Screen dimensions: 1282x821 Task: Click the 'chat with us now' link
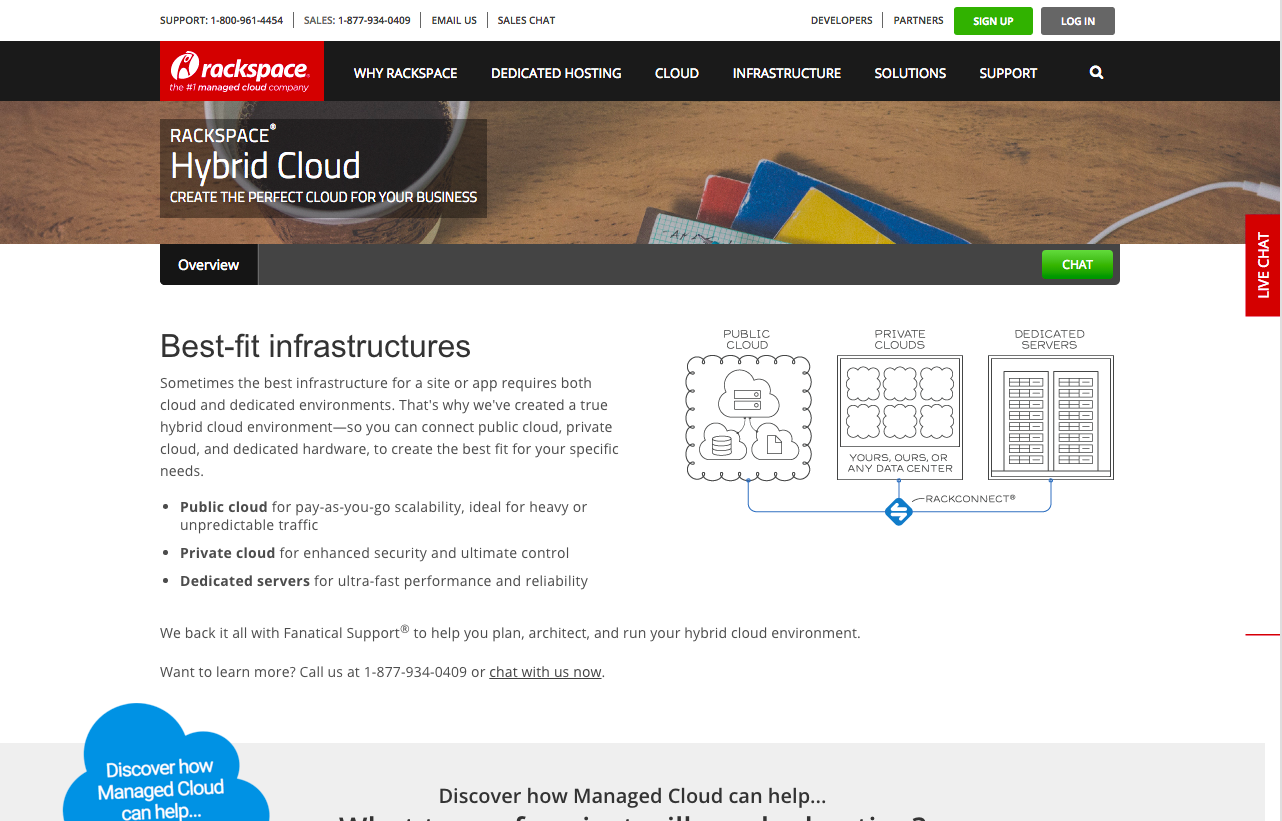point(545,672)
